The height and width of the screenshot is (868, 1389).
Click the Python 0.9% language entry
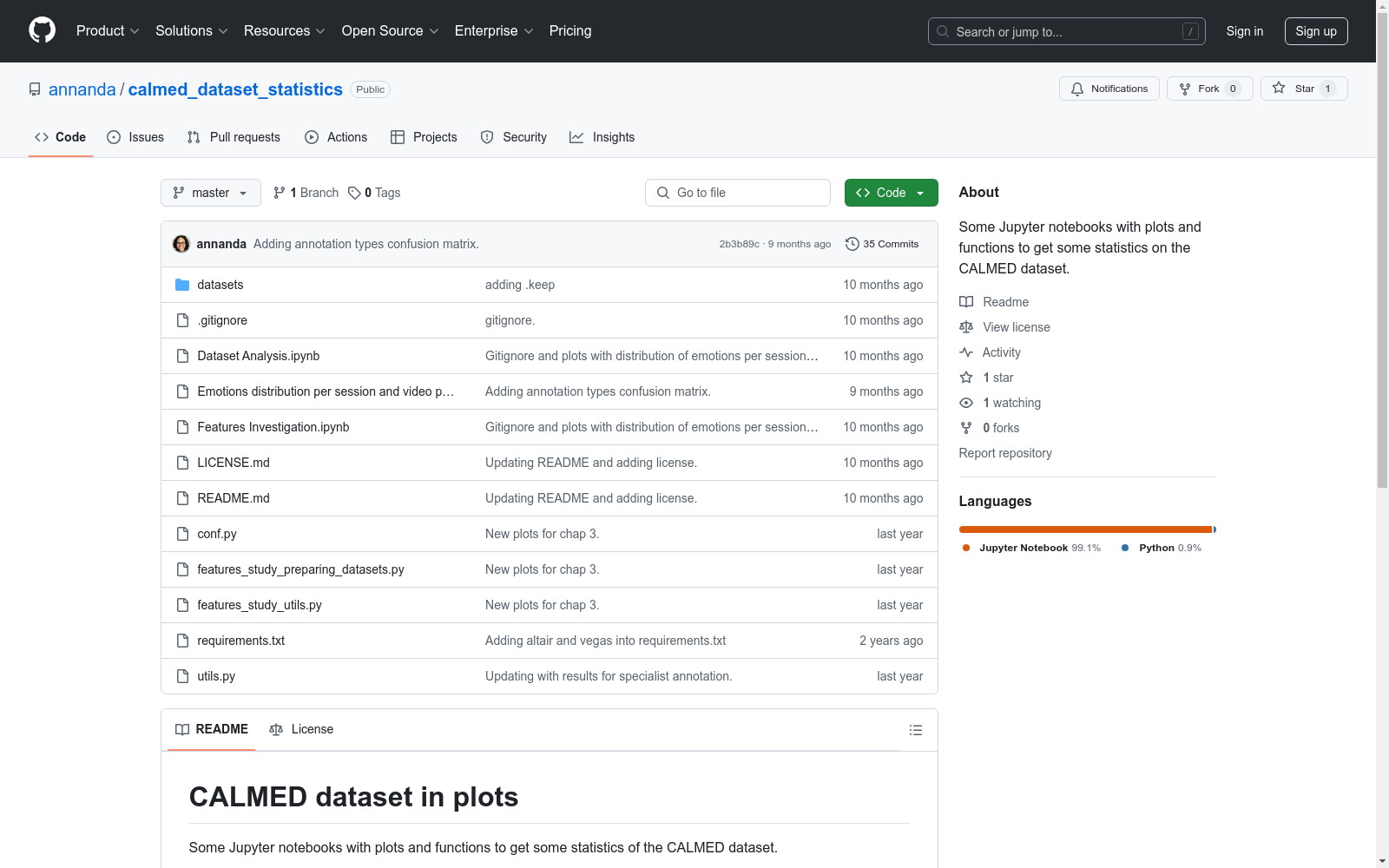pyautogui.click(x=1162, y=548)
